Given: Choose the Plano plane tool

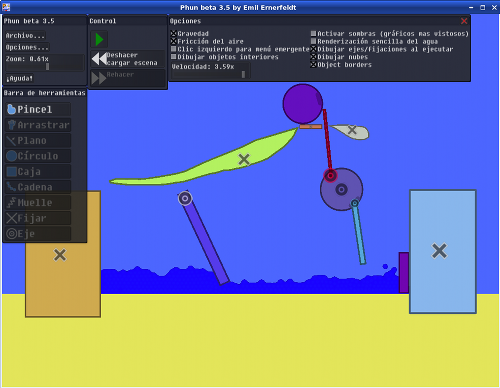Looking at the screenshot, I should (x=38, y=140).
